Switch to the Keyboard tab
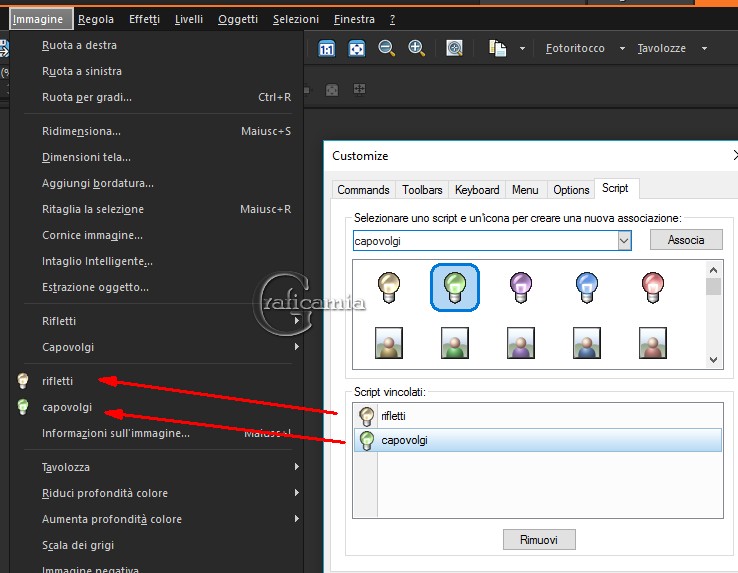The width and height of the screenshot is (738, 573). coord(477,190)
